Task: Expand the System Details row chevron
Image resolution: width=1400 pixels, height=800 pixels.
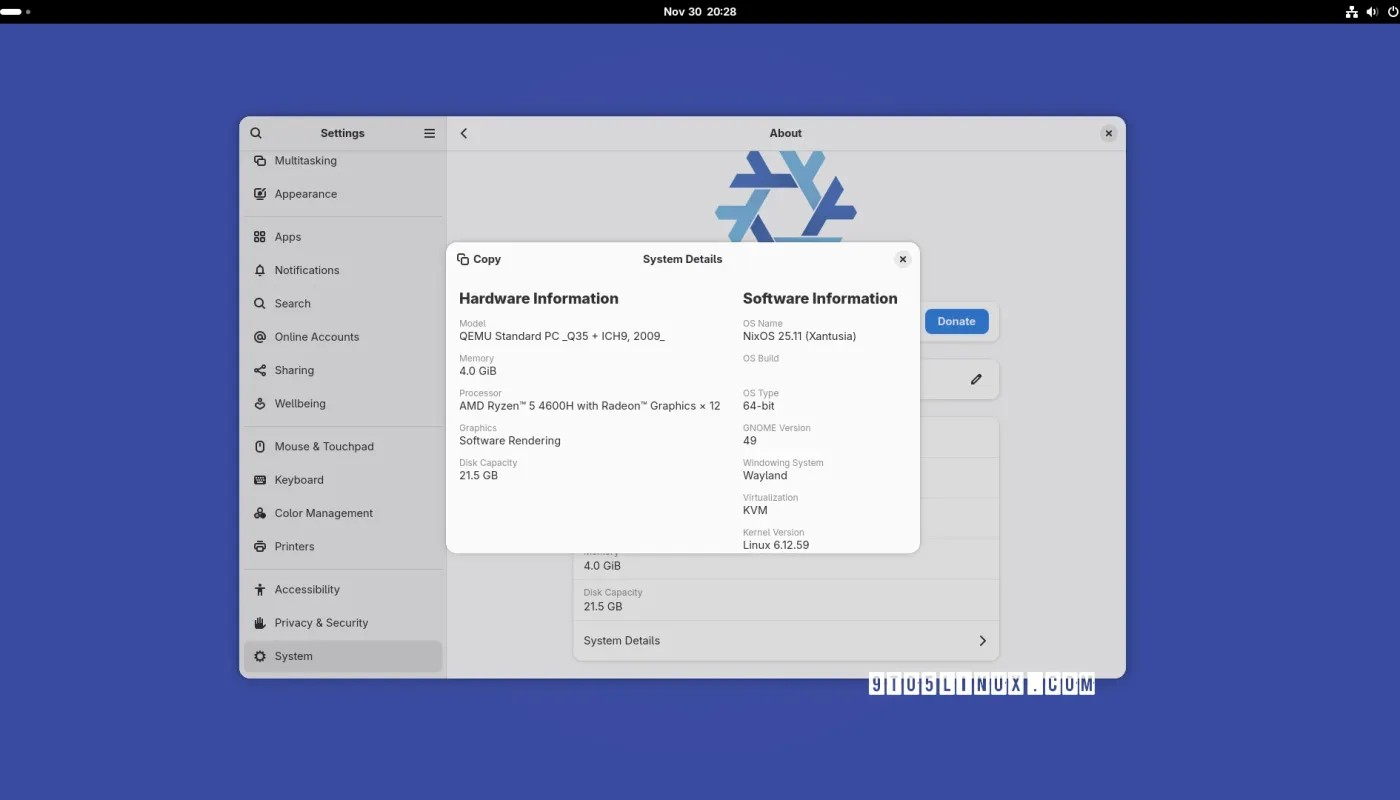Action: [982, 640]
